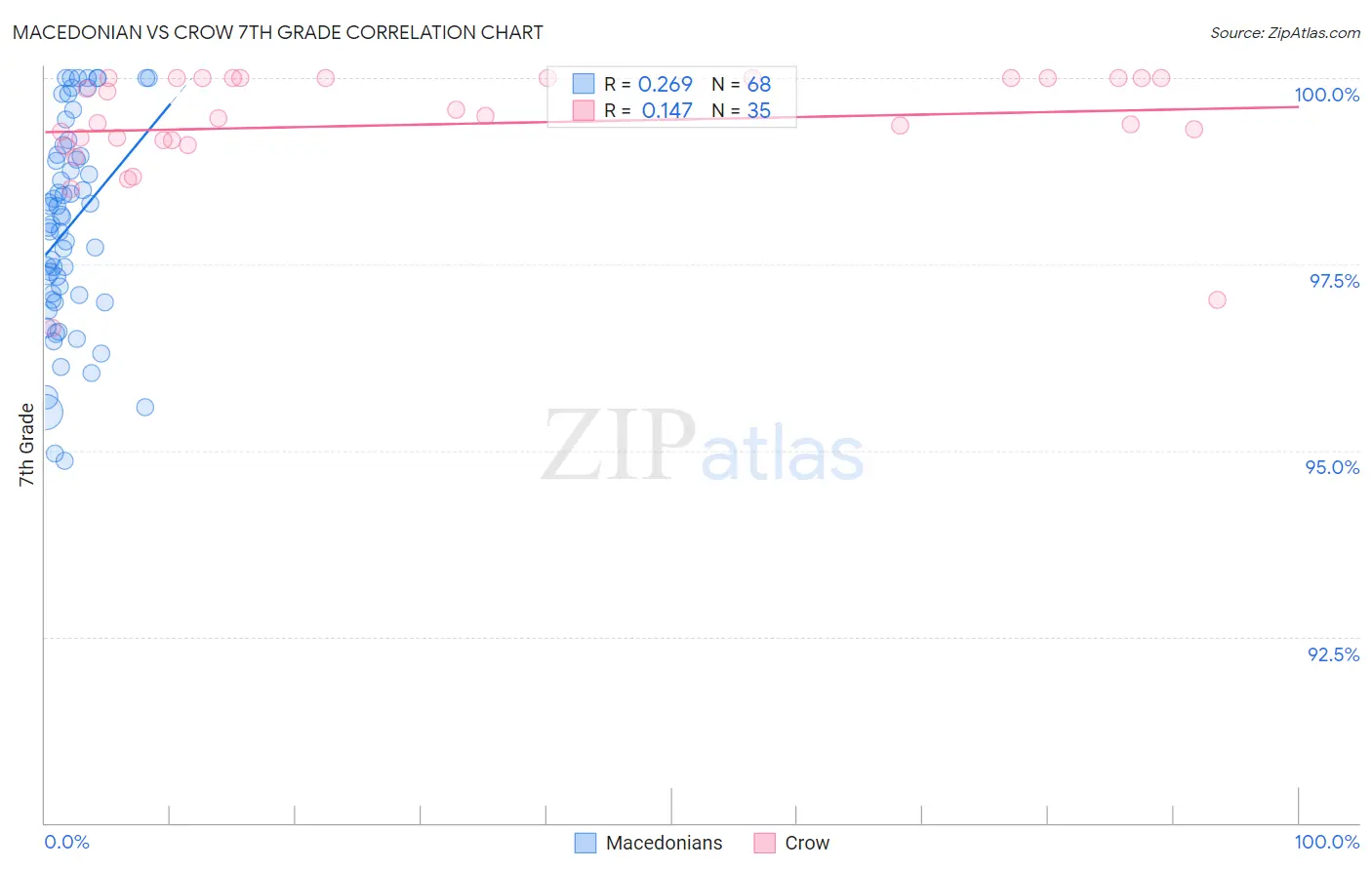Click the large blue point at the left axis
Screen dimensions: 1372x870
pos(45,413)
